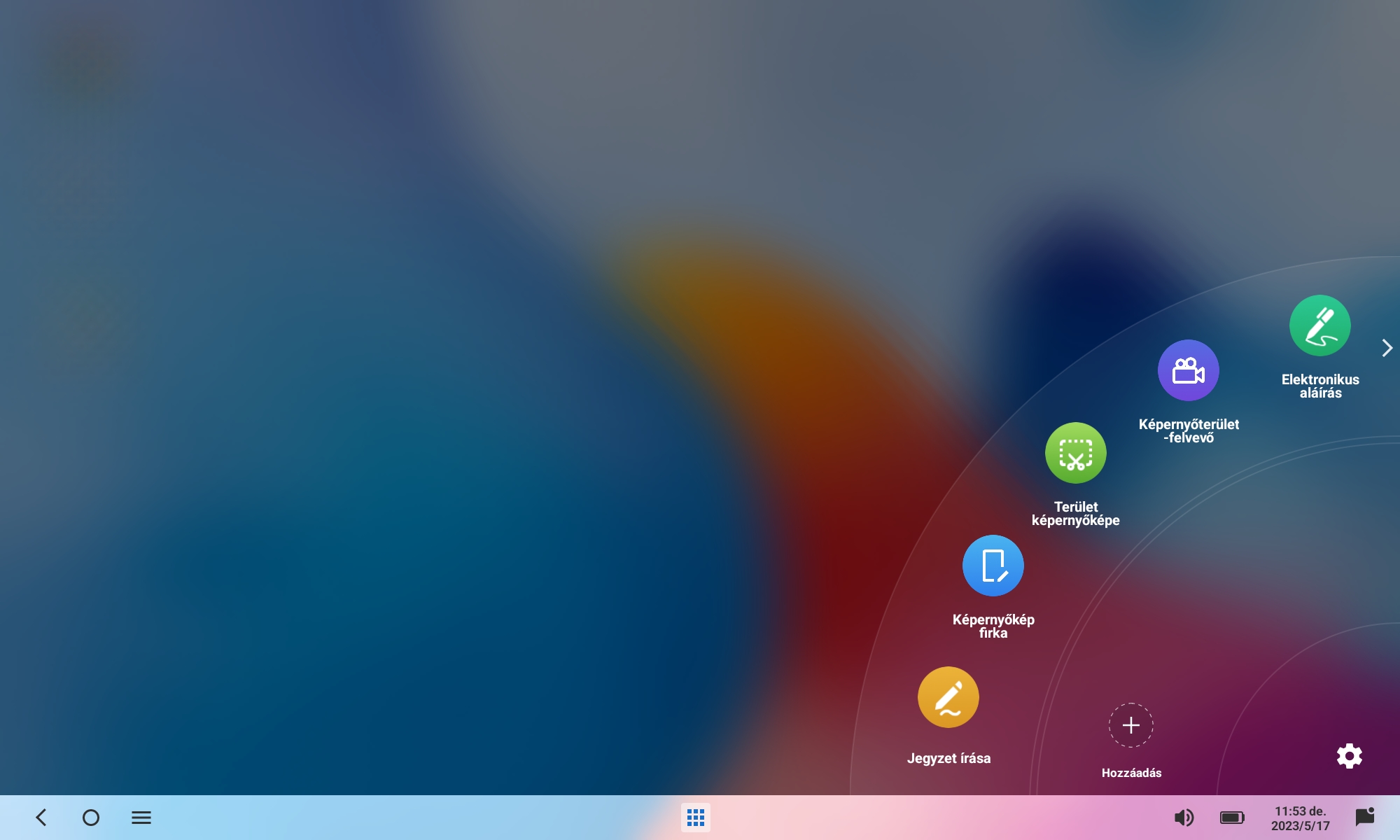The height and width of the screenshot is (840, 1400).
Task: Launch the Képernyőterület-felvevő screen recorder
Action: [1188, 370]
